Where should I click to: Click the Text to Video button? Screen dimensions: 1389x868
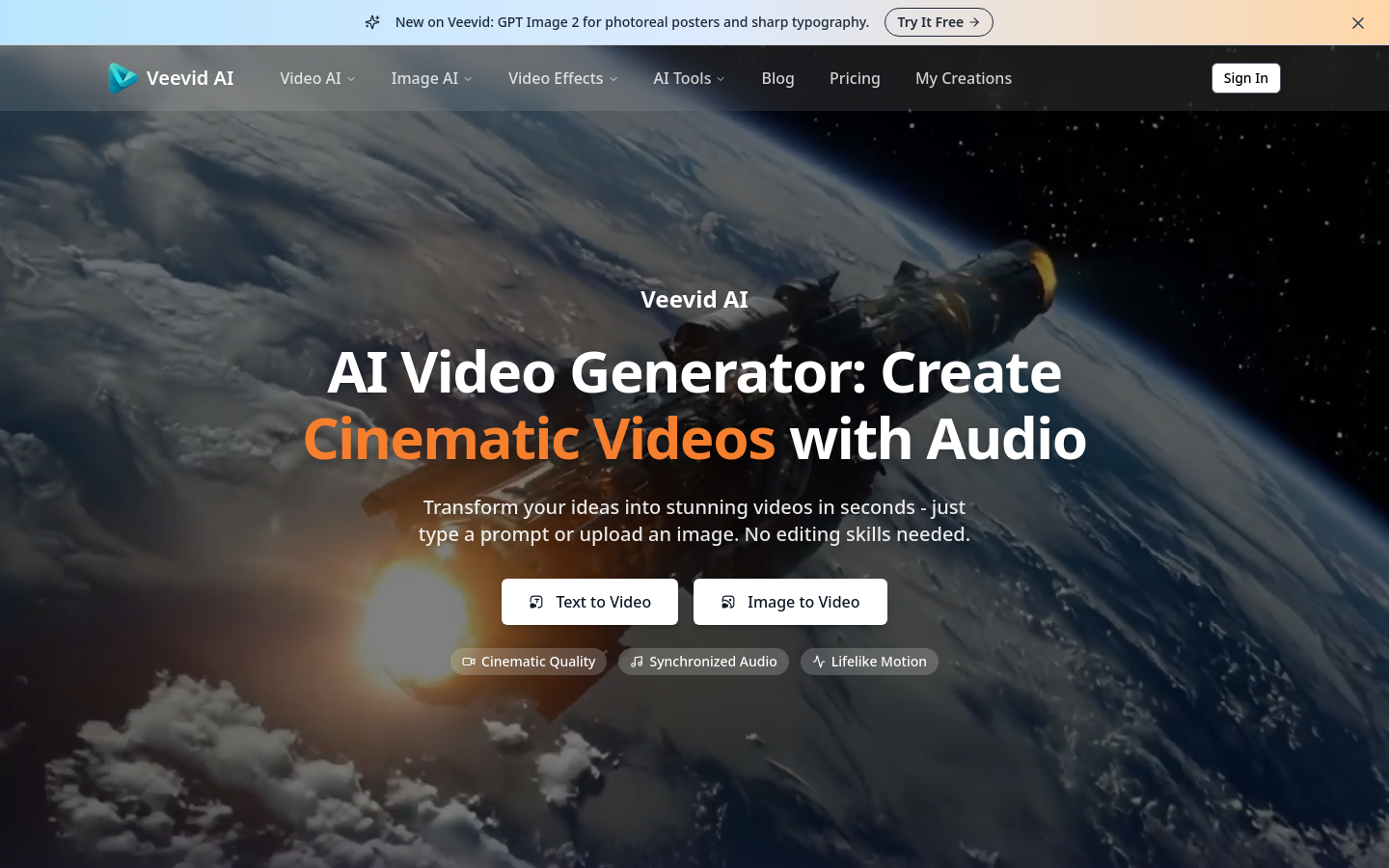[589, 602]
